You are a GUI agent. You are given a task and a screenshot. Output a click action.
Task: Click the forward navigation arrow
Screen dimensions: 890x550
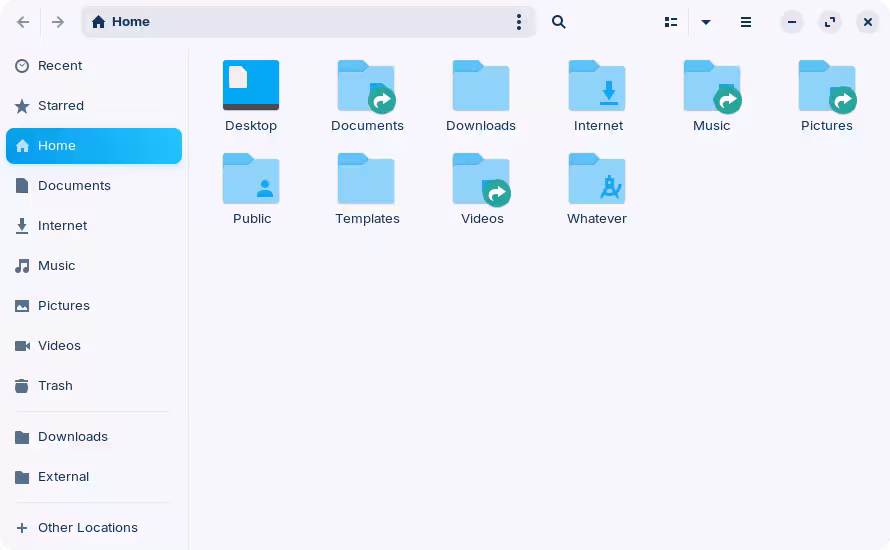click(58, 22)
